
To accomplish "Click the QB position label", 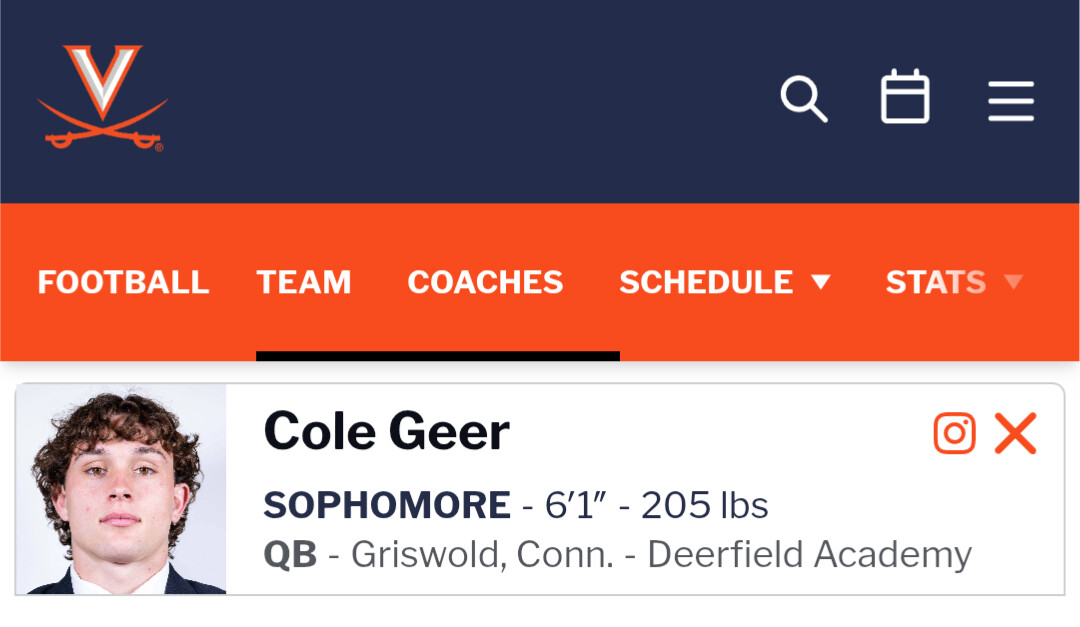I will [x=290, y=554].
